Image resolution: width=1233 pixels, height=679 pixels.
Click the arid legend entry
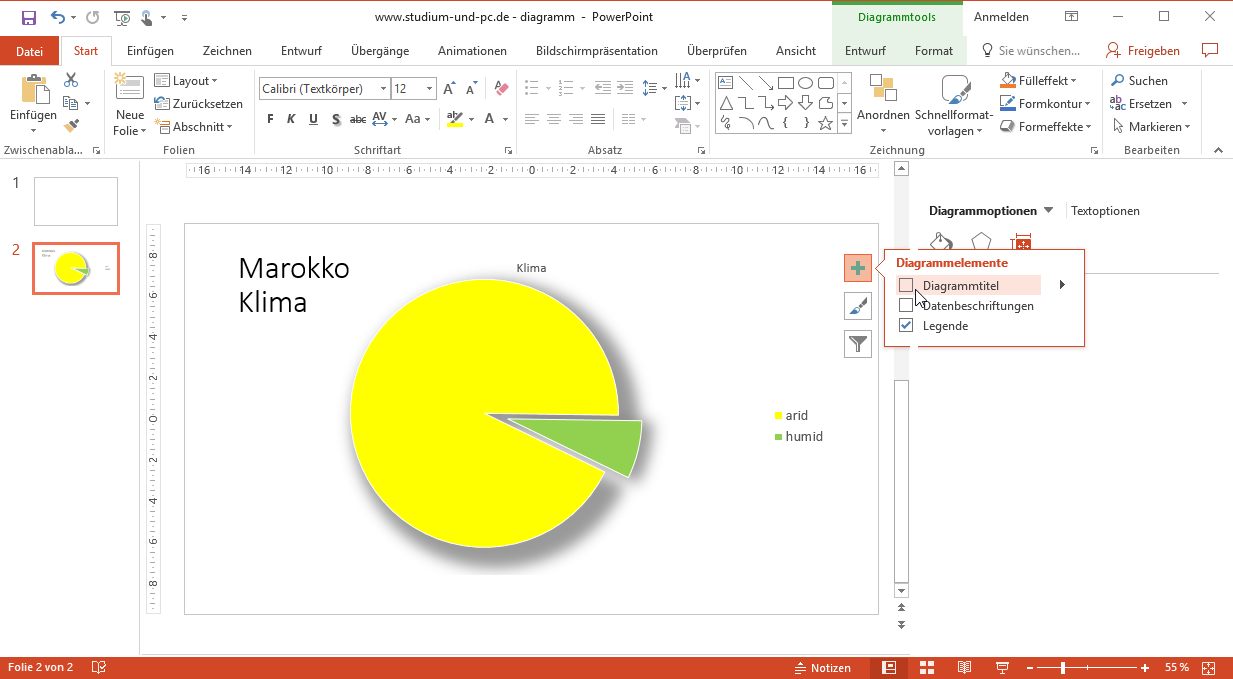(791, 415)
